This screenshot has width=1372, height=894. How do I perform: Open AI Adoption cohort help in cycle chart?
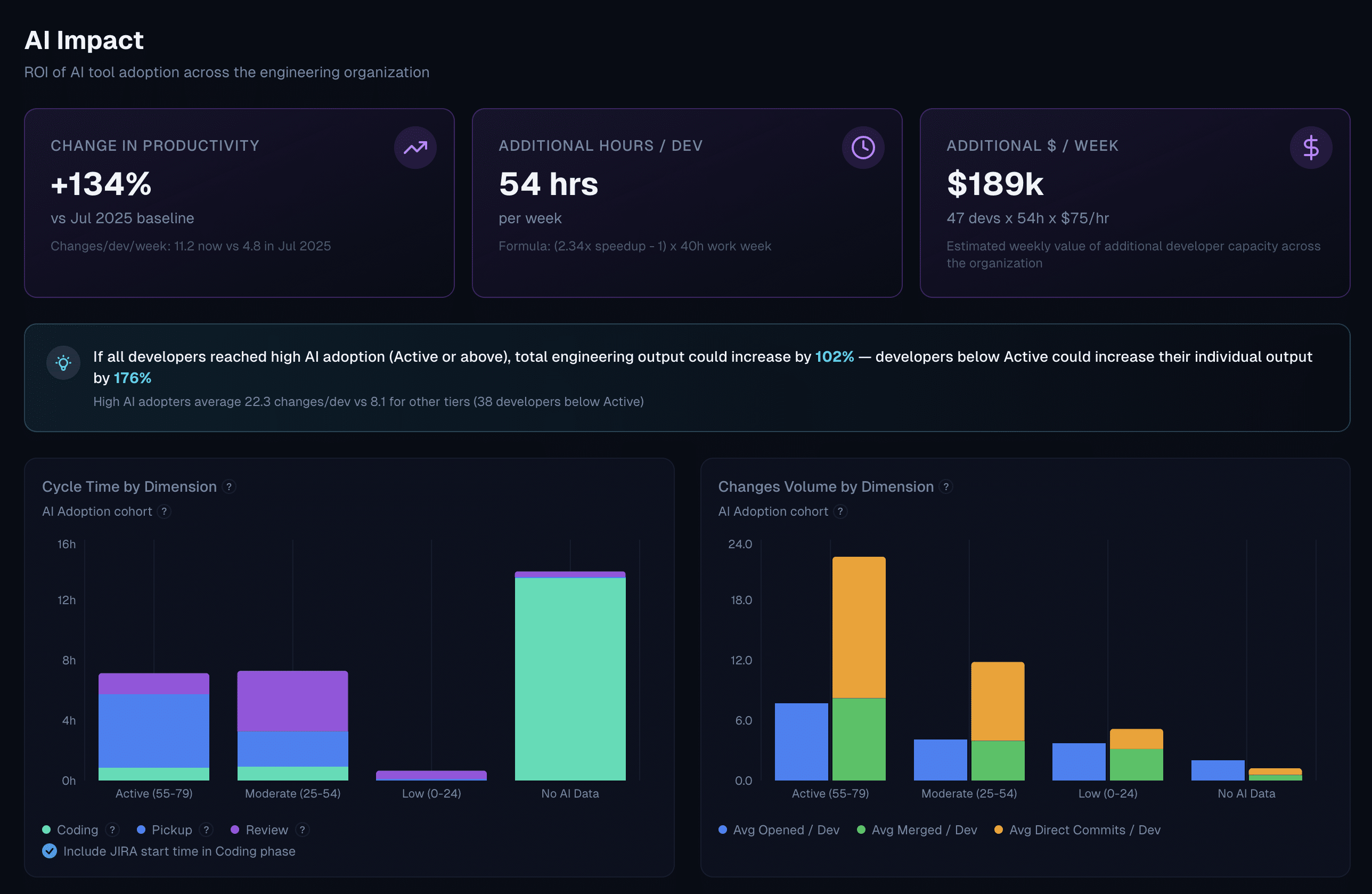(x=164, y=511)
